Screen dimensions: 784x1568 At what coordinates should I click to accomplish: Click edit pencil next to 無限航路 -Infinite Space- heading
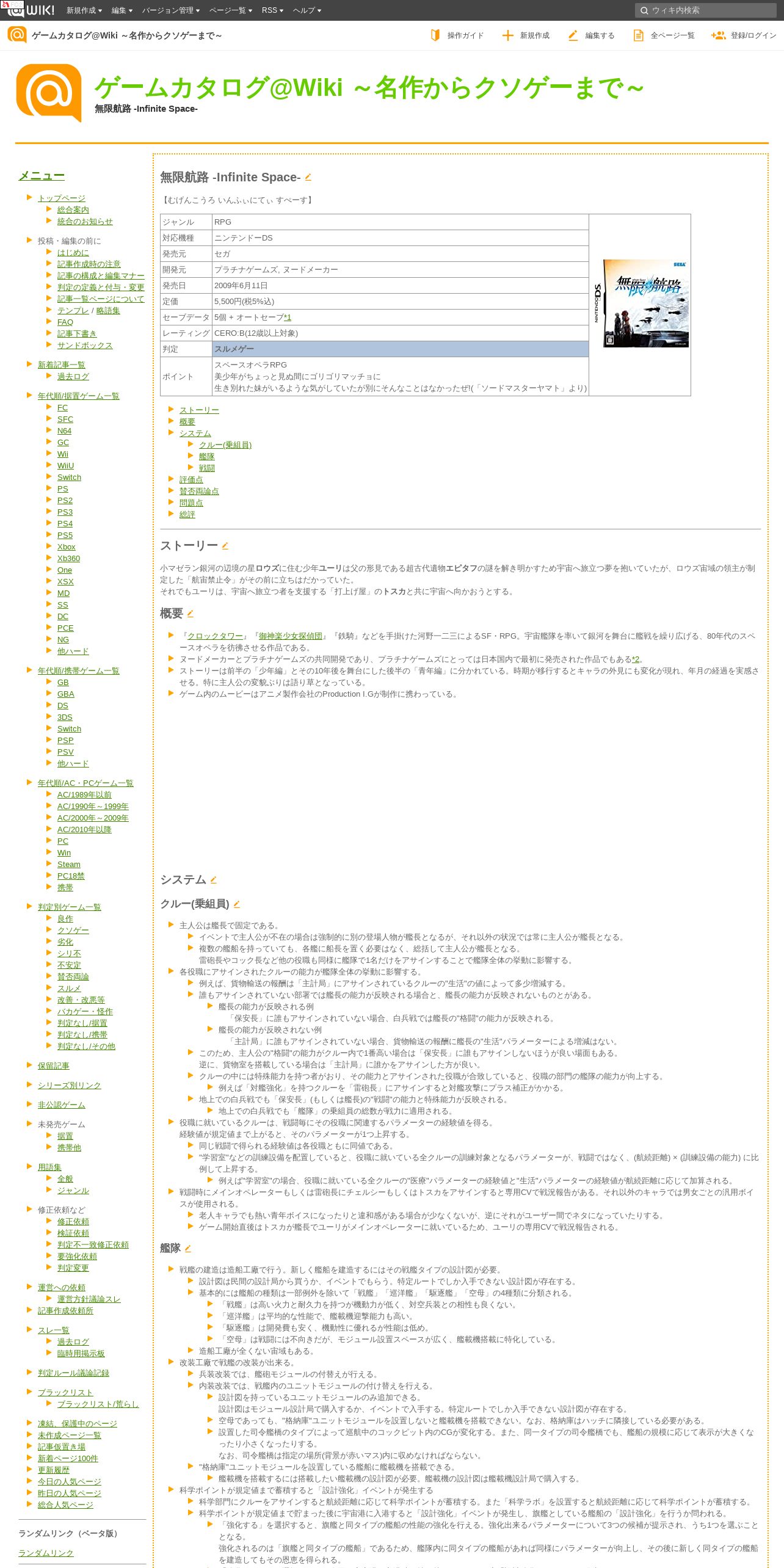click(308, 177)
